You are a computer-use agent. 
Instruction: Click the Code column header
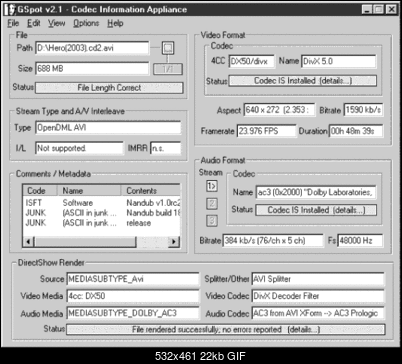click(40, 191)
